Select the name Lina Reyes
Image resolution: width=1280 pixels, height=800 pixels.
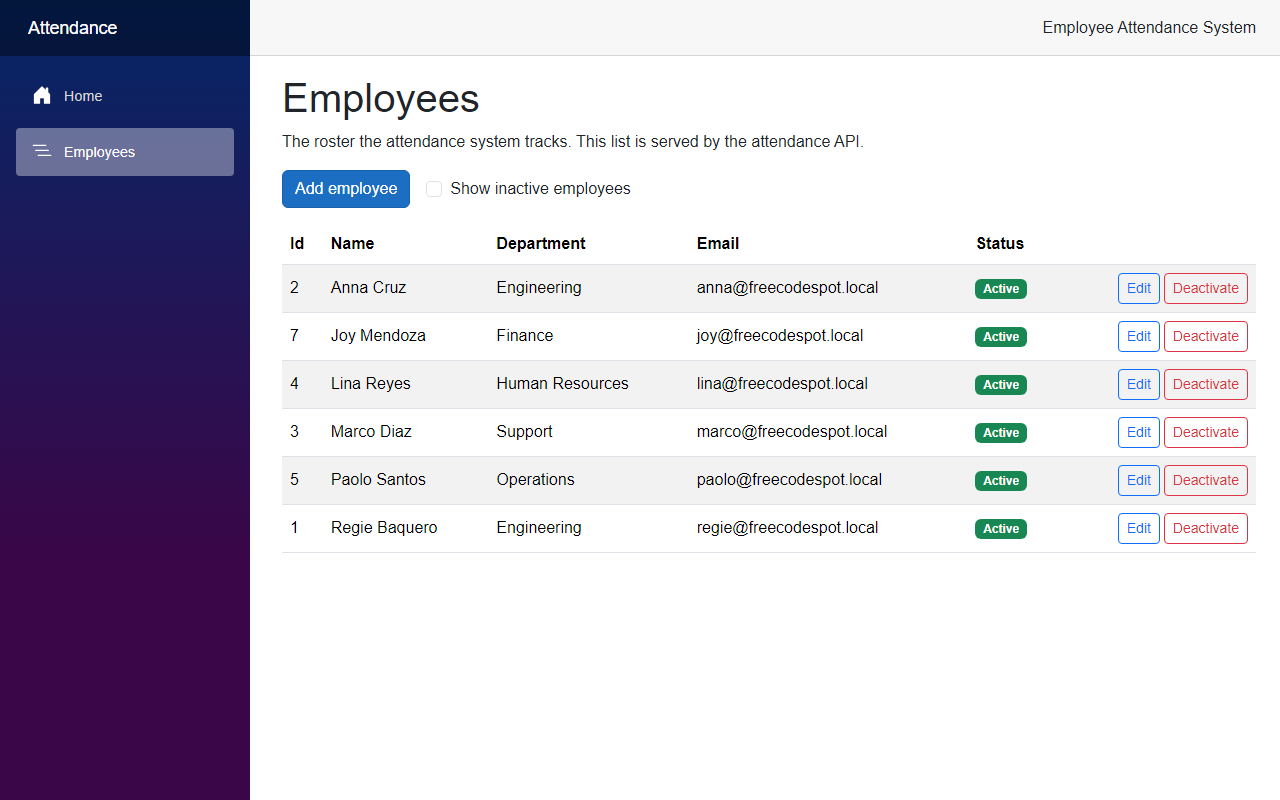371,383
